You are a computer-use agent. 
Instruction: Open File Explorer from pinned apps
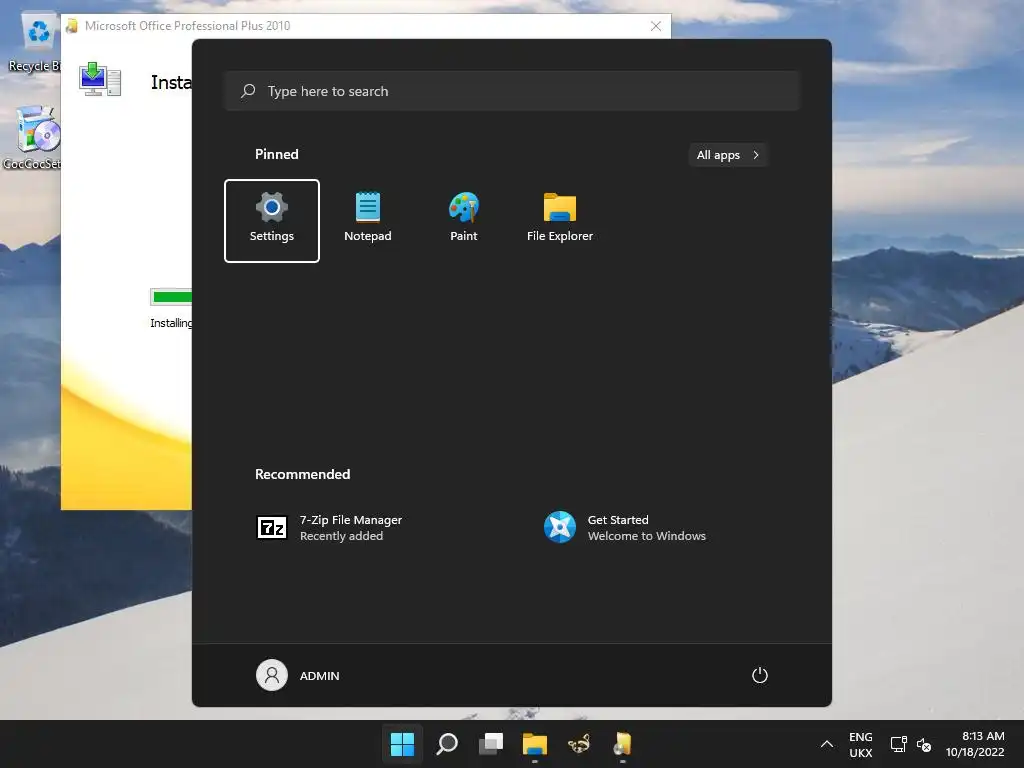(560, 221)
